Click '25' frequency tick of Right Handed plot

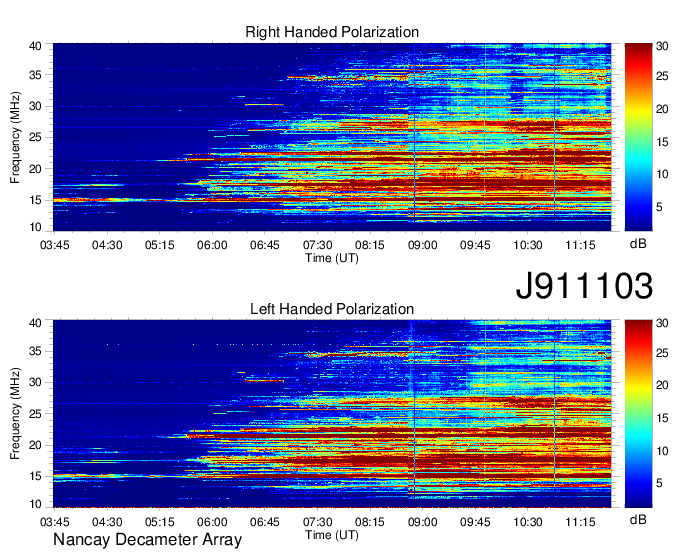tap(36, 137)
